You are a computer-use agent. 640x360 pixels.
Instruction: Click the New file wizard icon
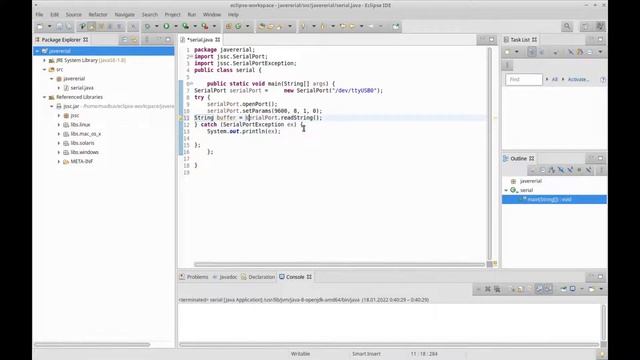[40, 27]
